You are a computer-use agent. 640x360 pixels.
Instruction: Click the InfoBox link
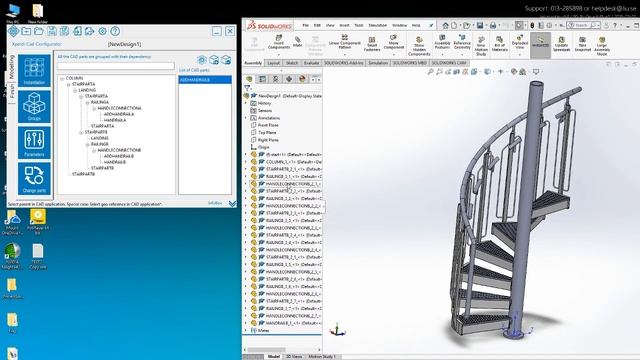215,203
